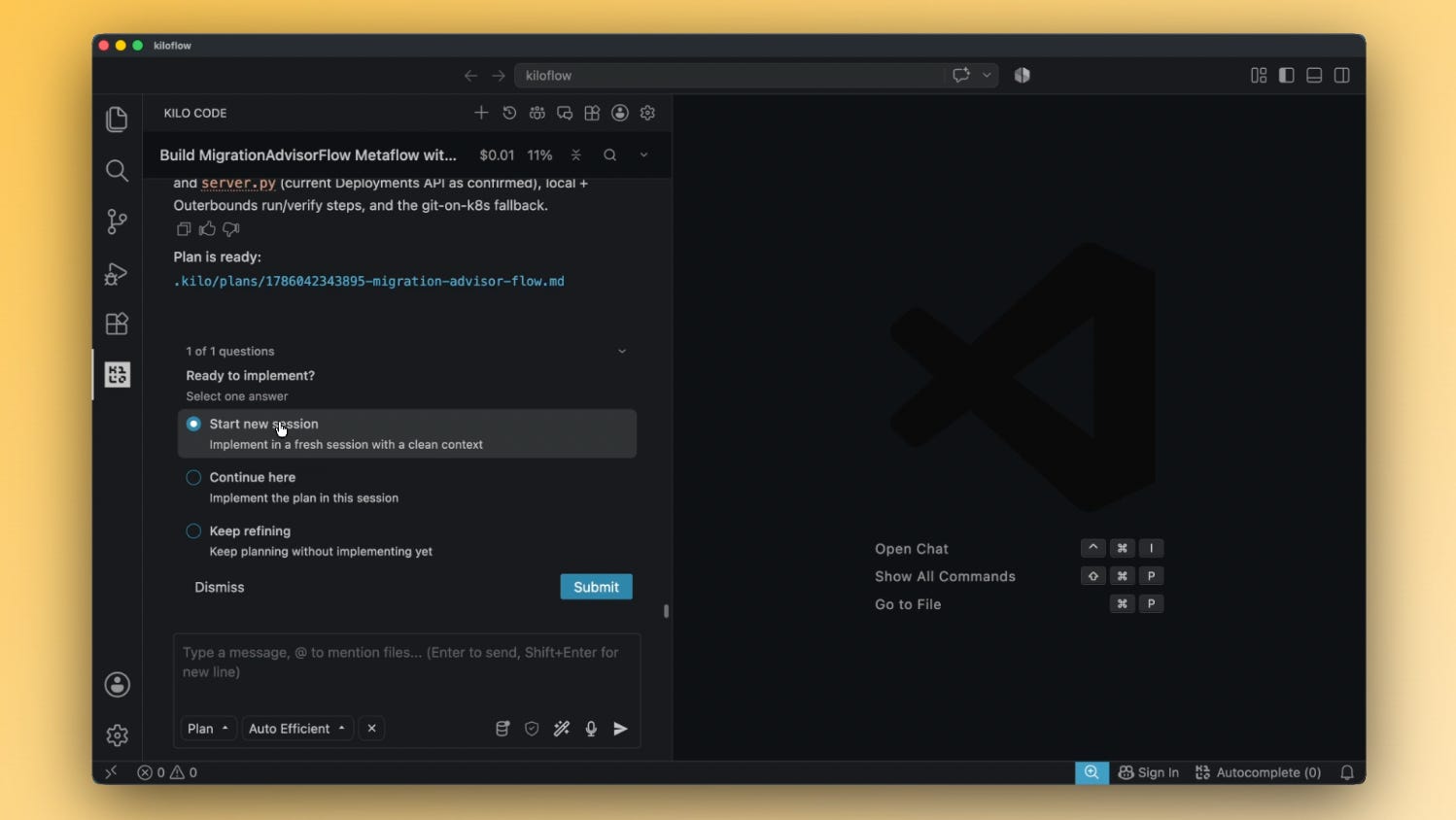Image resolution: width=1456 pixels, height=820 pixels.
Task: Open the remote window status bar icon
Action: [111, 772]
